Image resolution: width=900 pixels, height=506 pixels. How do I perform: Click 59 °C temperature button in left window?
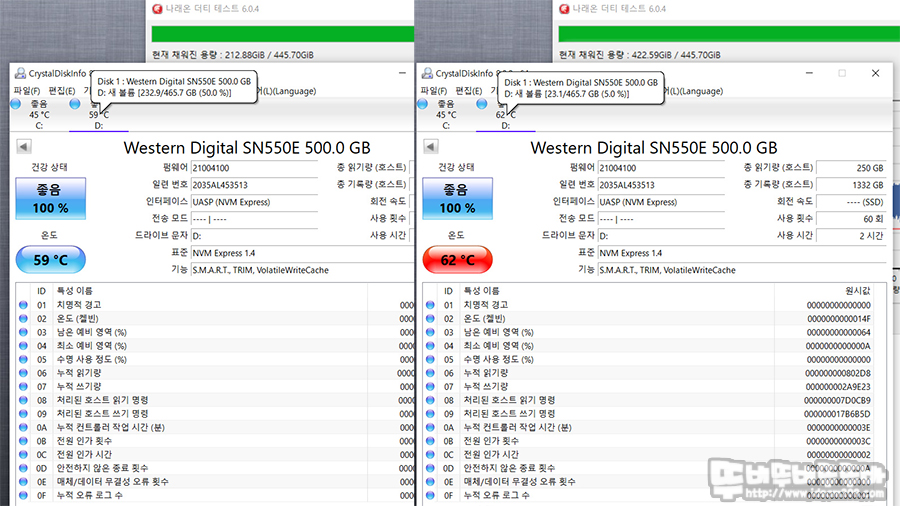click(x=51, y=260)
